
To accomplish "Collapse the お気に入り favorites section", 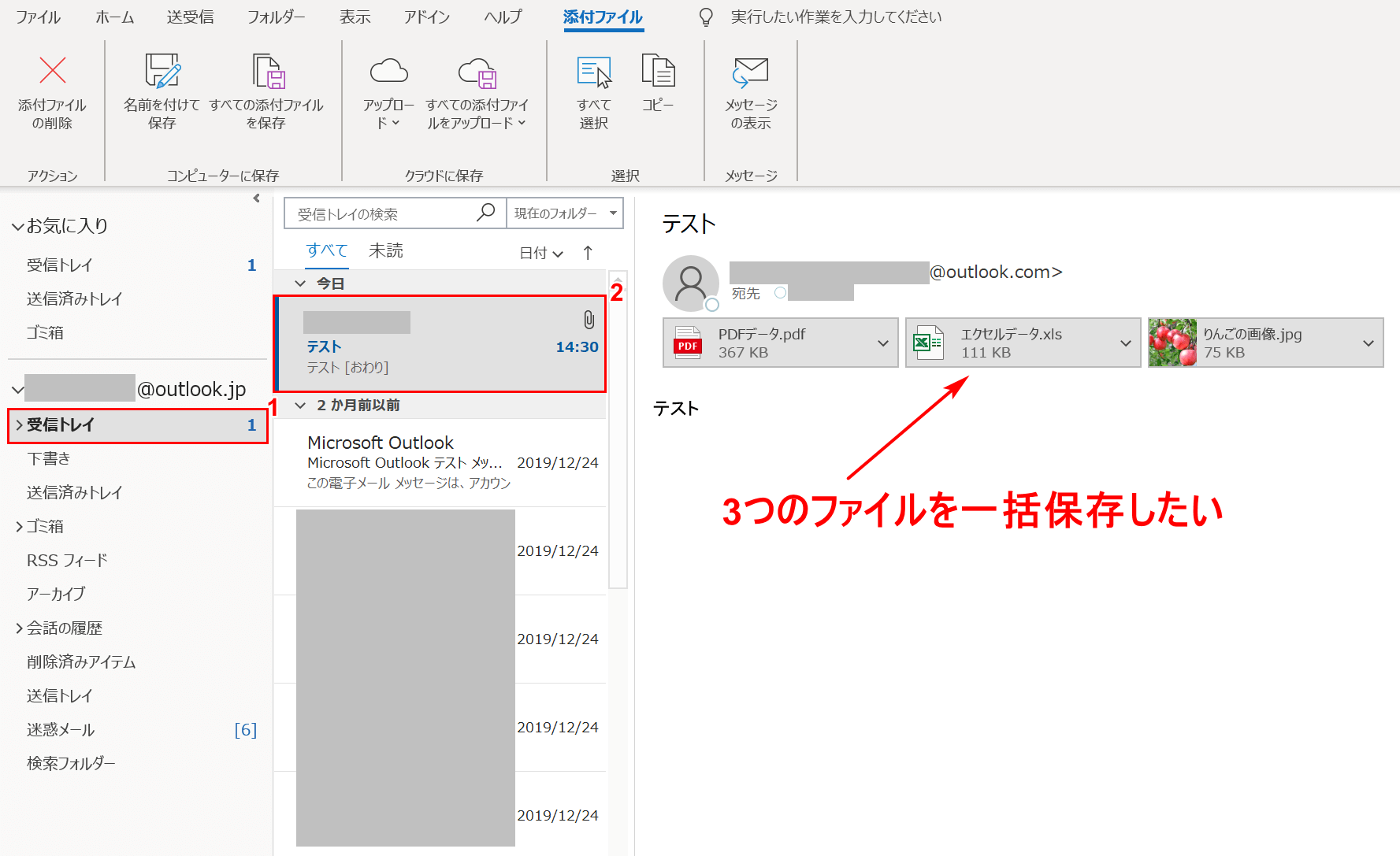I will pyautogui.click(x=17, y=227).
